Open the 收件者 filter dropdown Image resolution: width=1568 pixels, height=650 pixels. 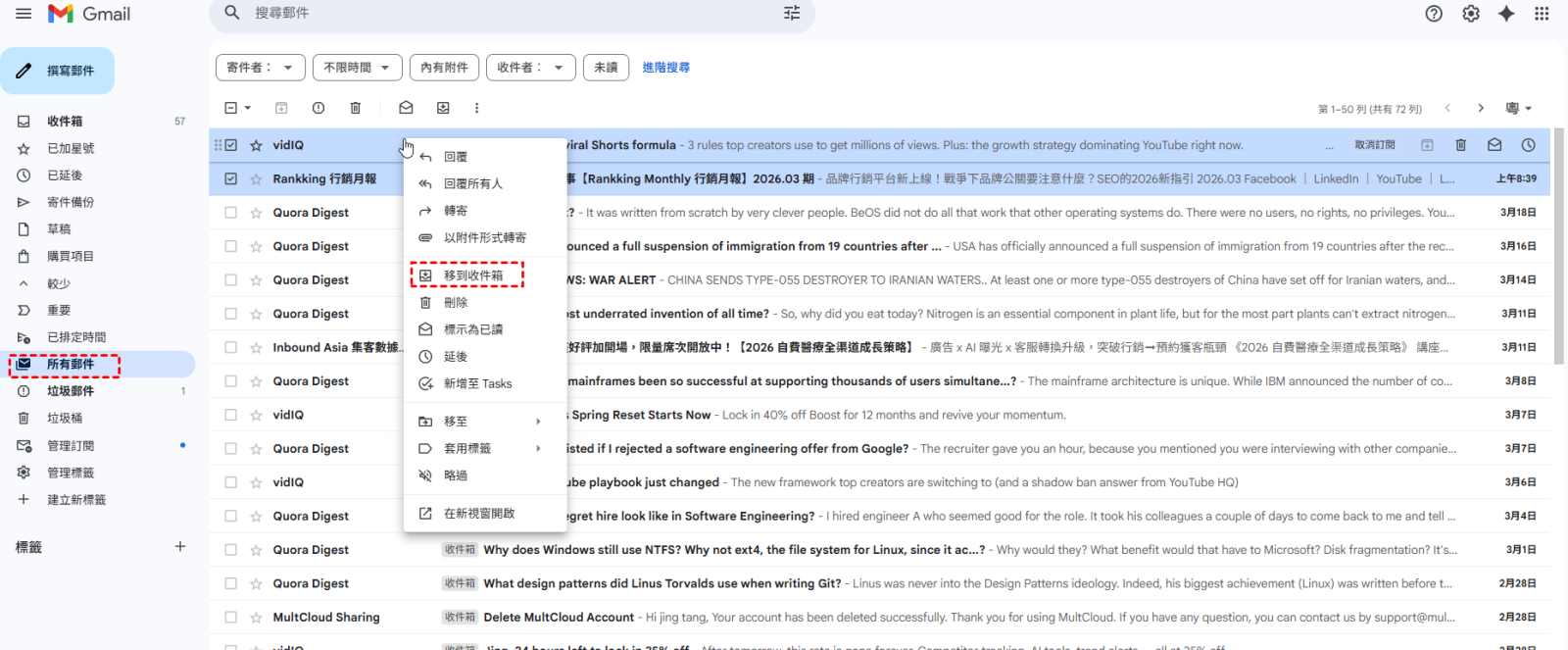click(x=530, y=68)
